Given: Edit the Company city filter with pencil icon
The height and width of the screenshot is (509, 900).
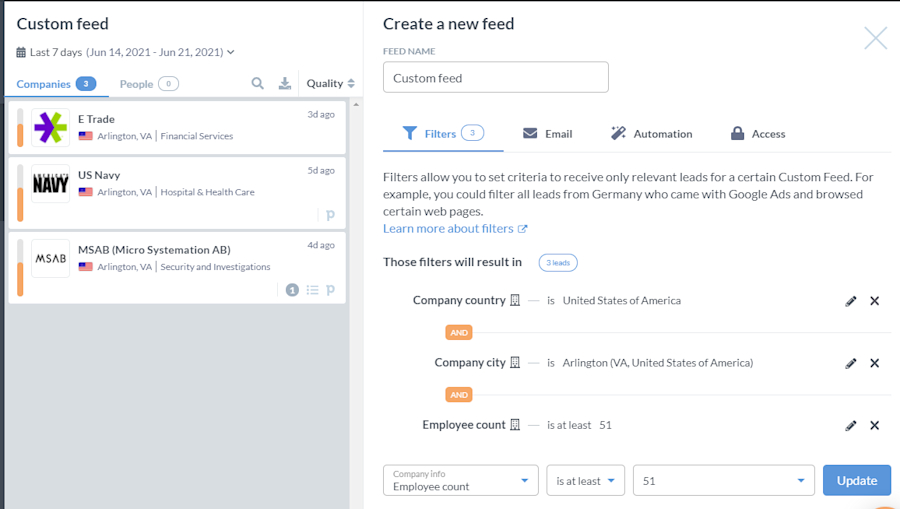Looking at the screenshot, I should [x=851, y=363].
